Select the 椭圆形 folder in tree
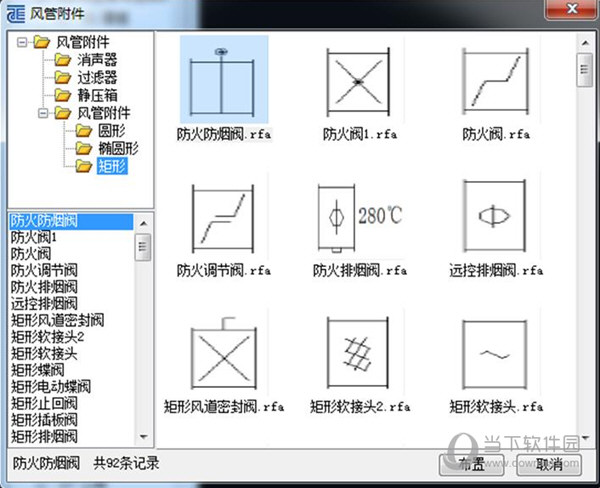Screen dimensions: 600x488 tap(118, 148)
